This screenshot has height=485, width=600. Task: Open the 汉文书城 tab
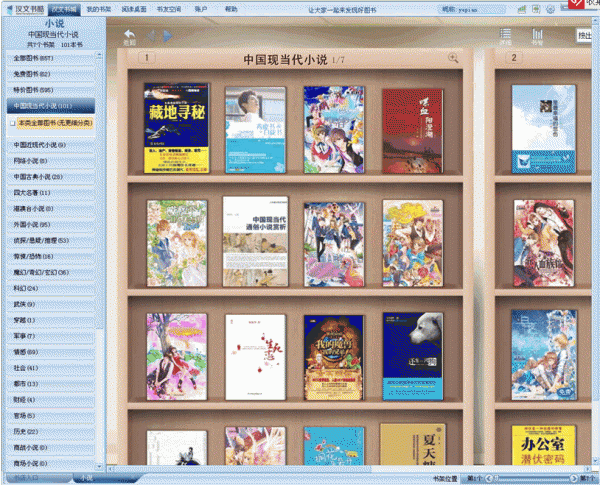64,9
